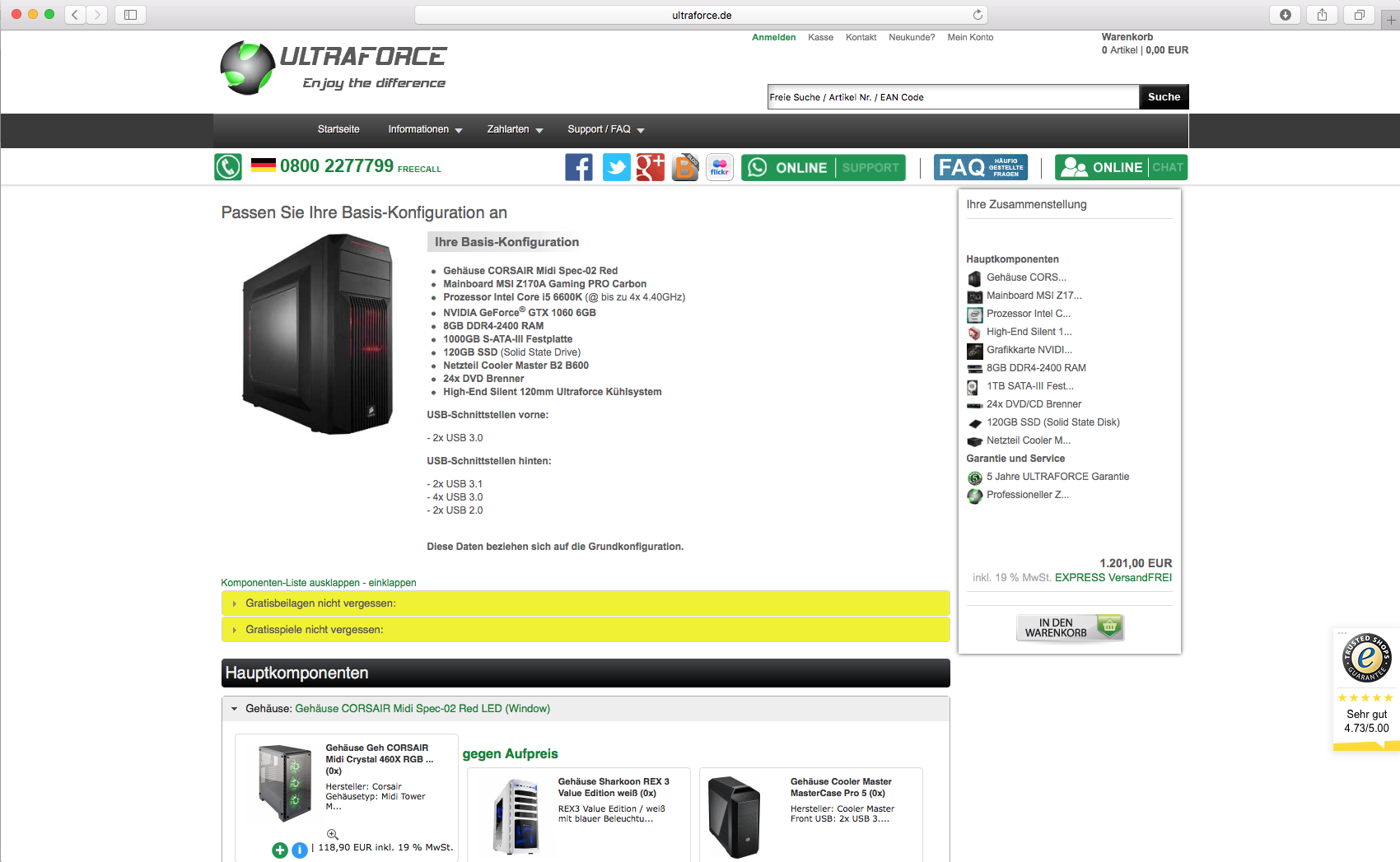The width and height of the screenshot is (1400, 862).
Task: Click the Grafikkarte NVIDI... icon in summary
Action: pyautogui.click(x=974, y=351)
